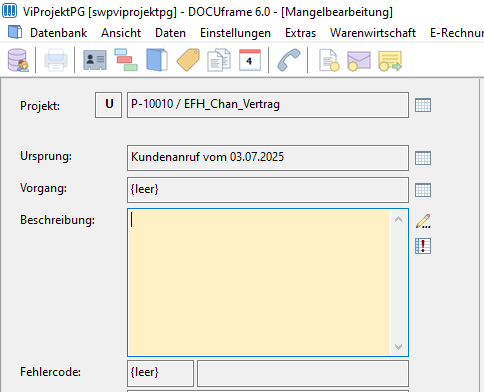Viewport: 484px width, 392px height.
Task: Open the selection list beside the Vorgang field
Action: pos(423,190)
